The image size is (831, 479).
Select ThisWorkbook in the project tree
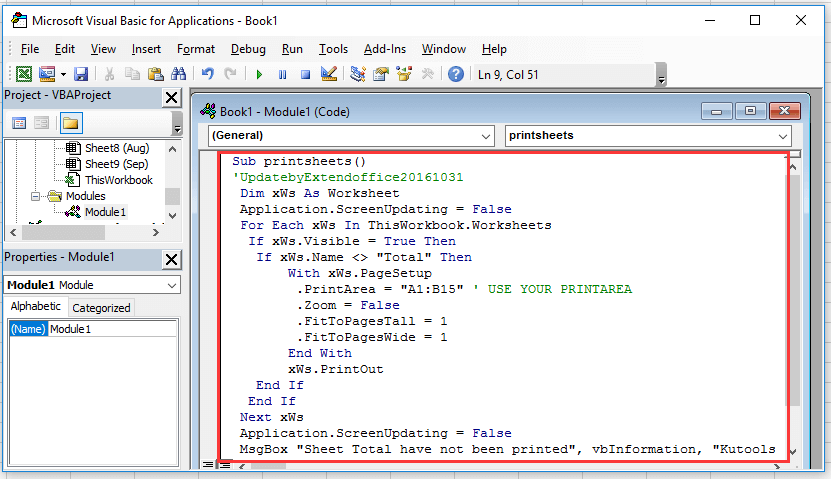click(x=118, y=180)
